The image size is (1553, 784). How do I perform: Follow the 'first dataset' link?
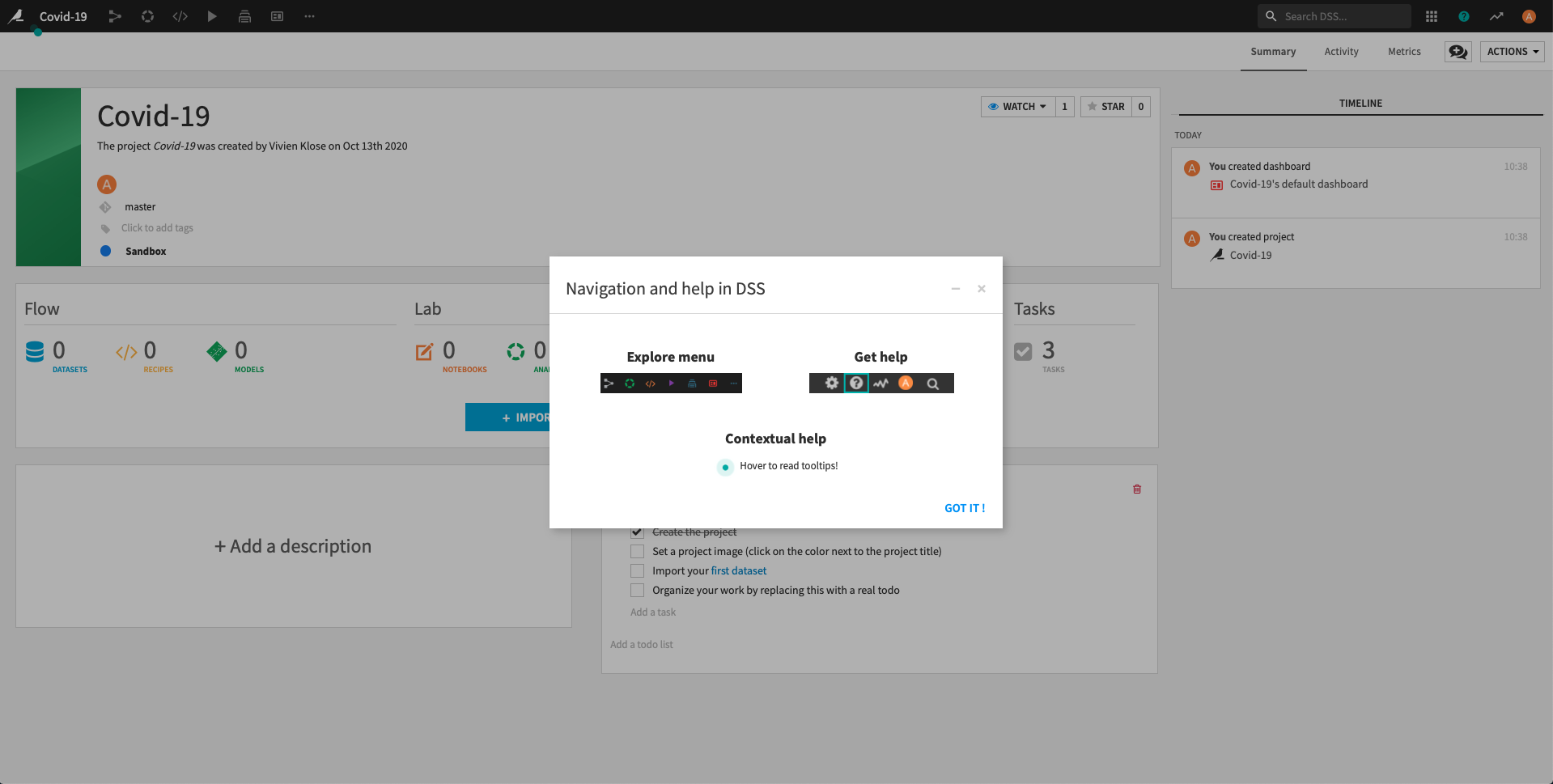click(x=738, y=571)
